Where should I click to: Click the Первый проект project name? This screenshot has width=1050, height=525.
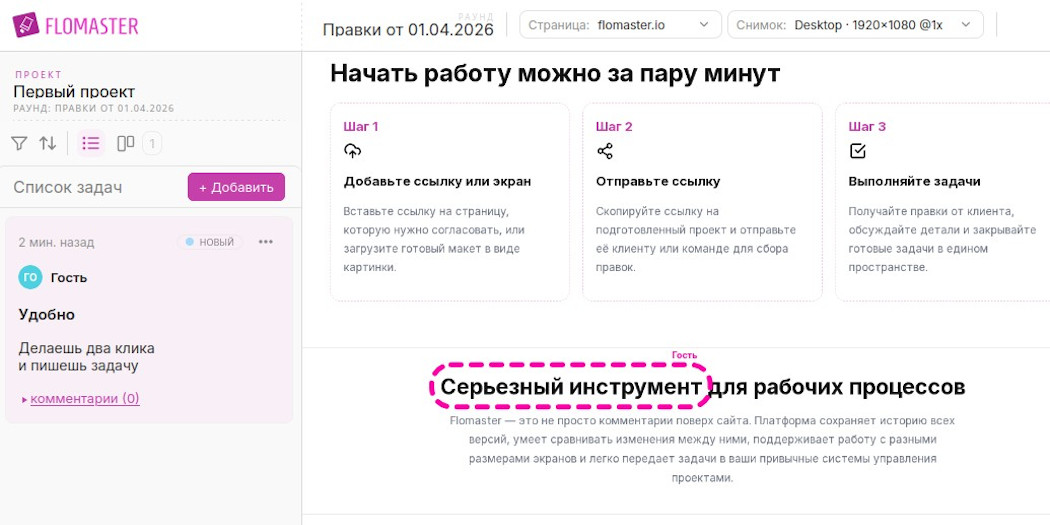coord(74,92)
